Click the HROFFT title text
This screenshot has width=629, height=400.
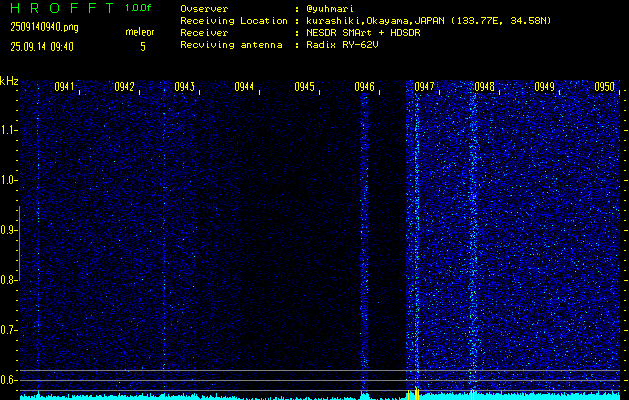tap(62, 8)
